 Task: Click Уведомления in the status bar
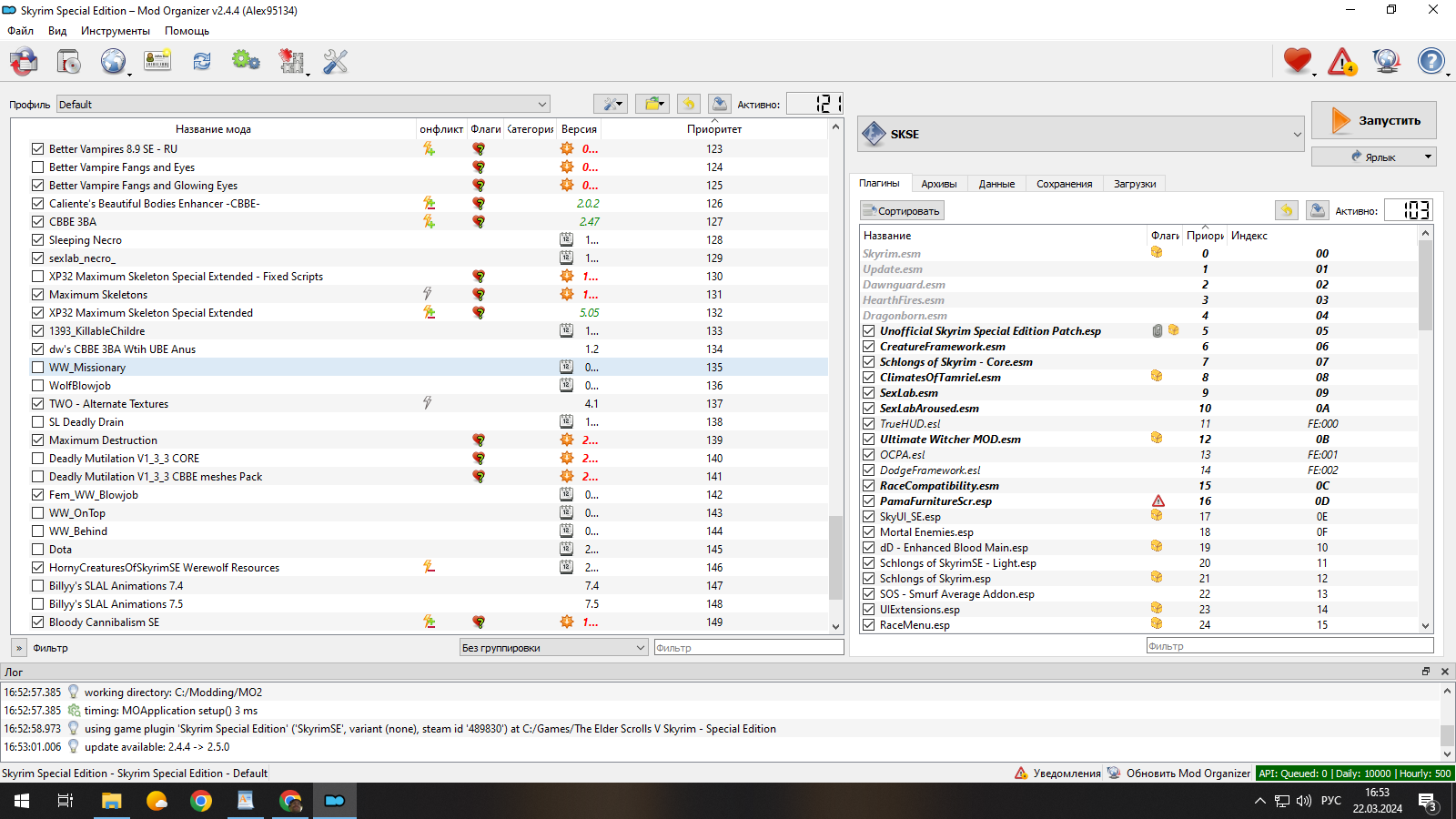1058,773
